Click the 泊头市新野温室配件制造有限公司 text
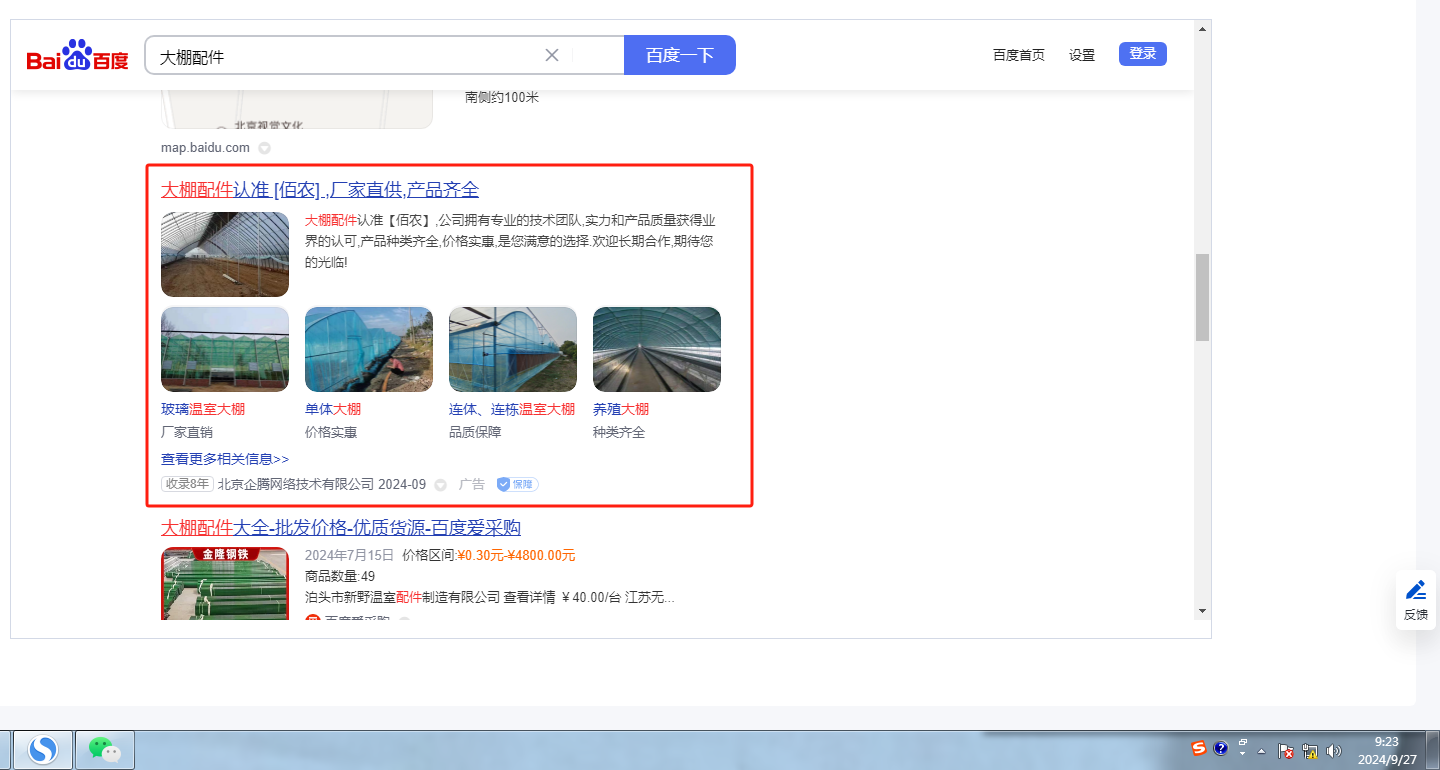Viewport: 1440px width, 770px height. pyautogui.click(x=402, y=597)
